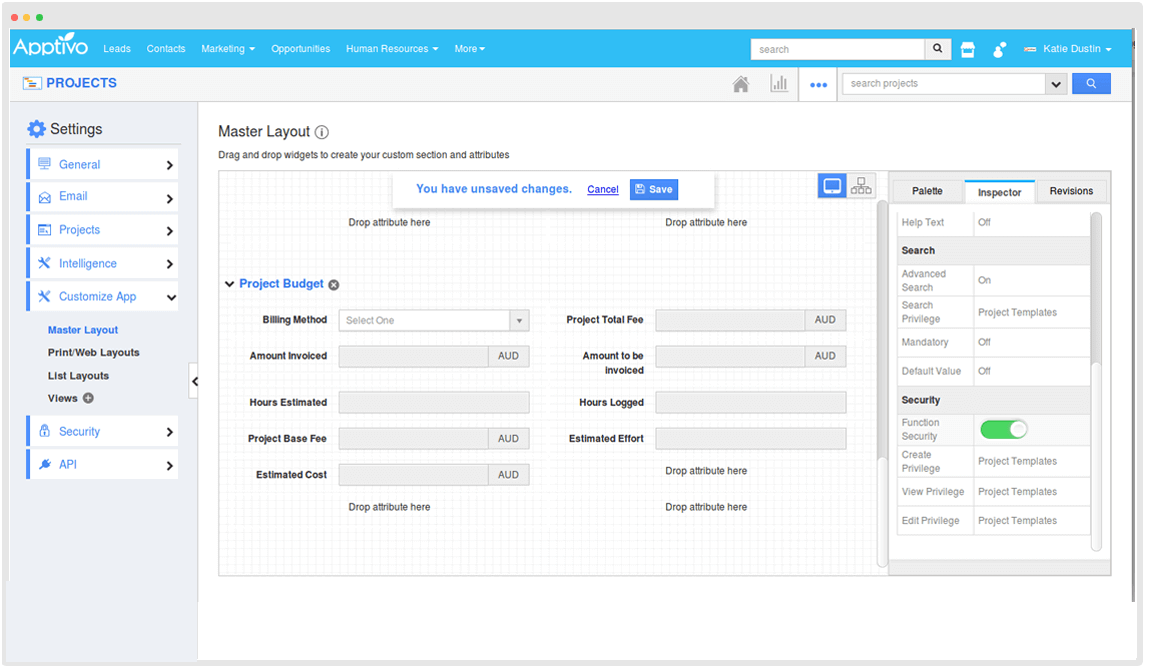
Task: Open the Revisions tab
Action: coord(1071,191)
